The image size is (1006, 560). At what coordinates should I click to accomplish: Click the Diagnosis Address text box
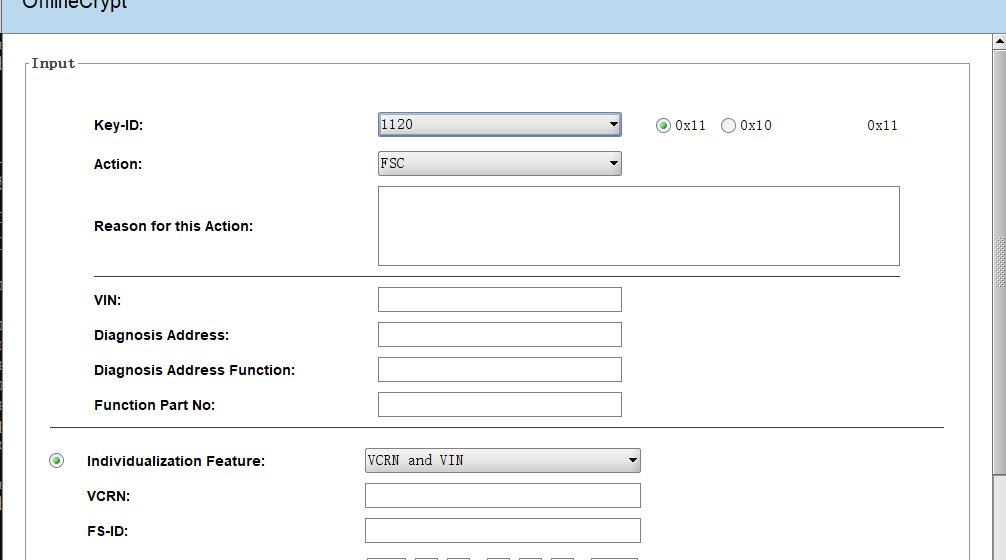pos(499,335)
